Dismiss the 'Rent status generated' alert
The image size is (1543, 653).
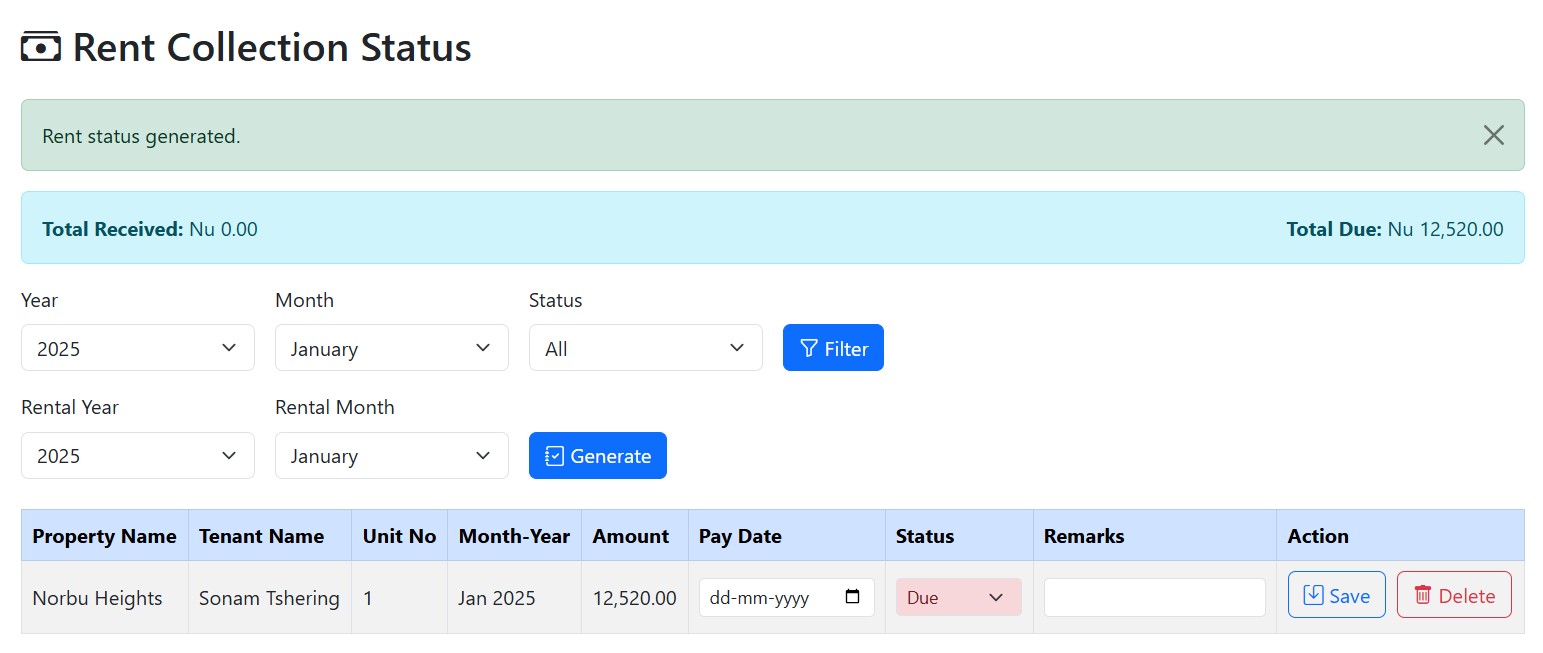(x=1493, y=135)
